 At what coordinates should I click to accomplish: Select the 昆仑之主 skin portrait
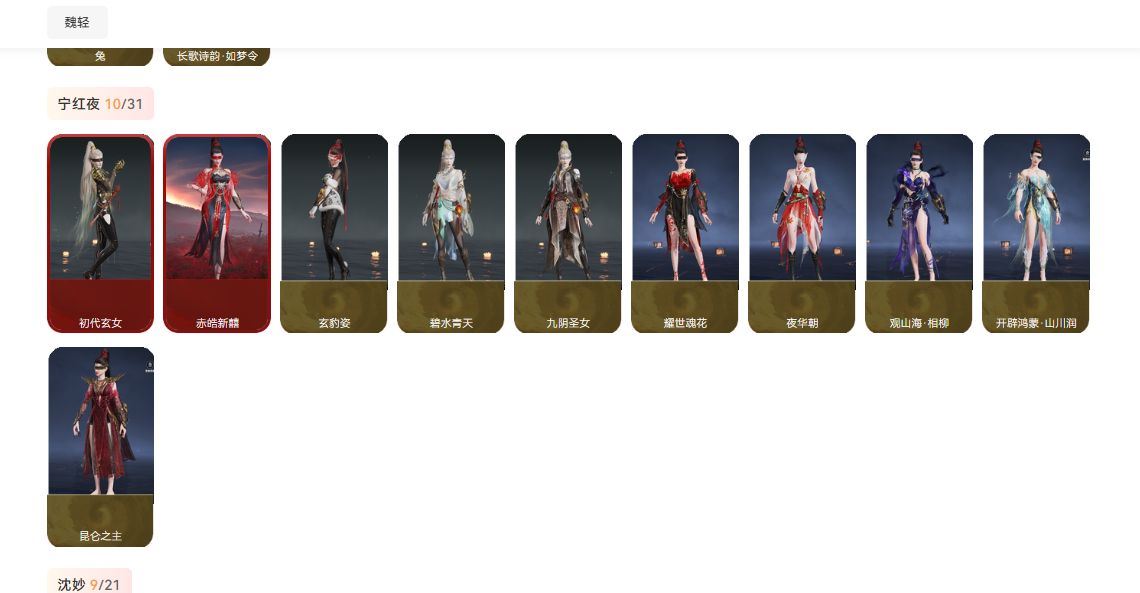pyautogui.click(x=100, y=421)
